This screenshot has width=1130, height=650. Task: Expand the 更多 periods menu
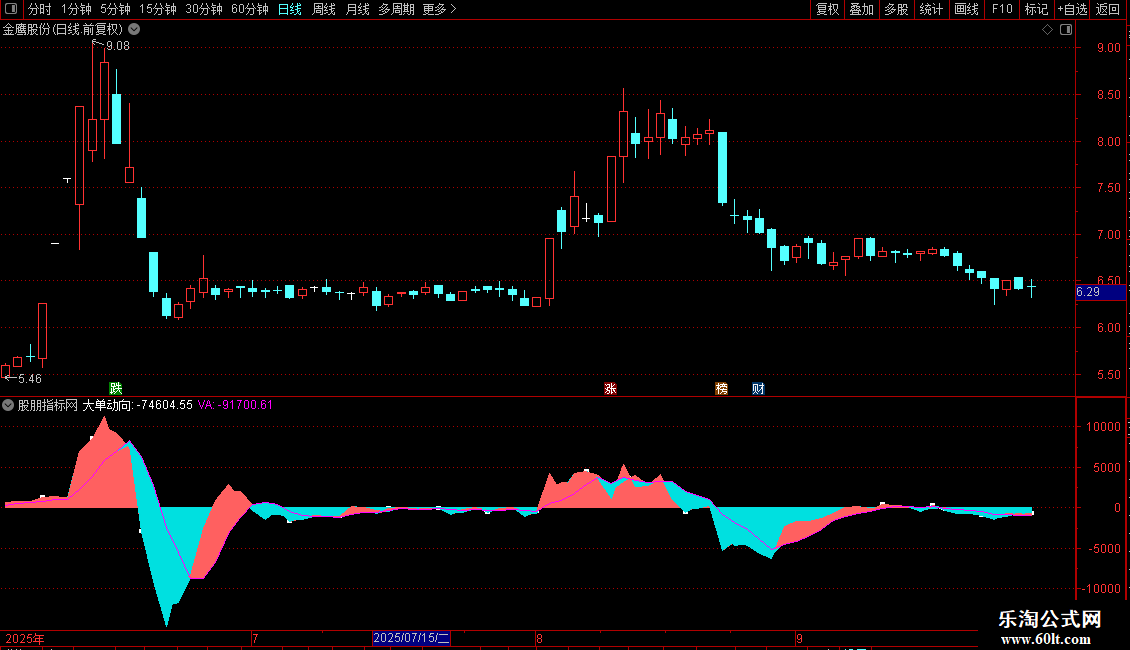tap(439, 9)
